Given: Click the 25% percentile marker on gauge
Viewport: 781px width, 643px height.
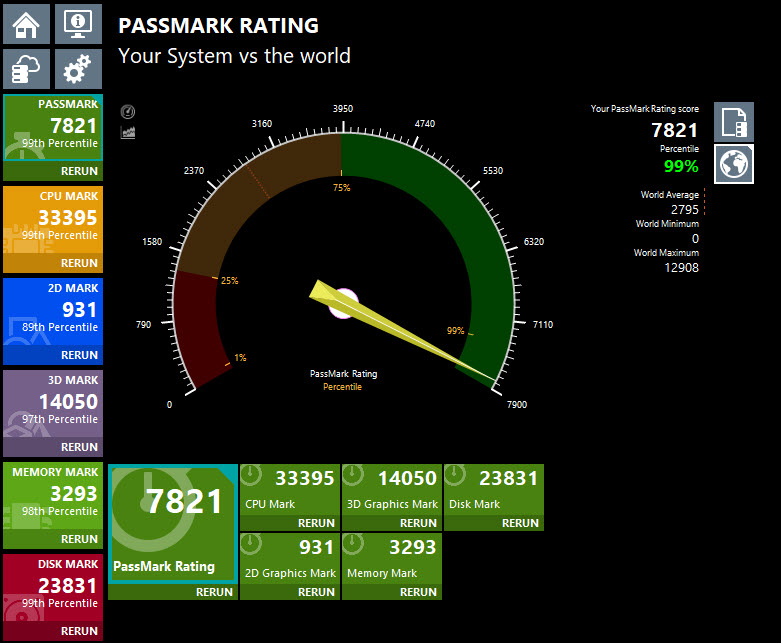Looking at the screenshot, I should tap(230, 280).
